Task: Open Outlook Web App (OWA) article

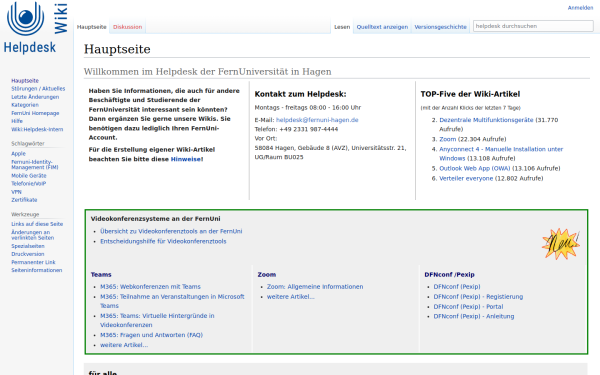Action: coord(474,168)
